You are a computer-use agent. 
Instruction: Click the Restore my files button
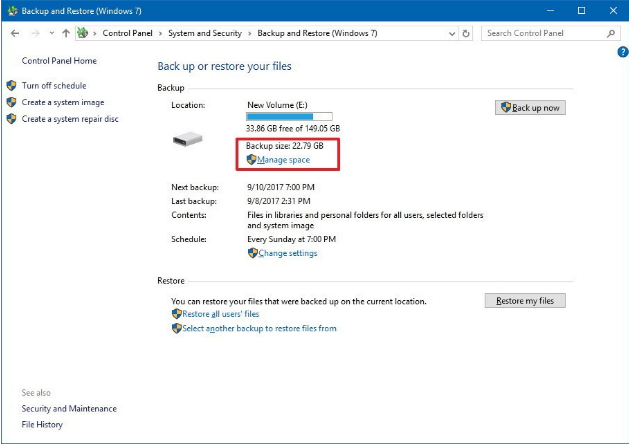click(525, 301)
